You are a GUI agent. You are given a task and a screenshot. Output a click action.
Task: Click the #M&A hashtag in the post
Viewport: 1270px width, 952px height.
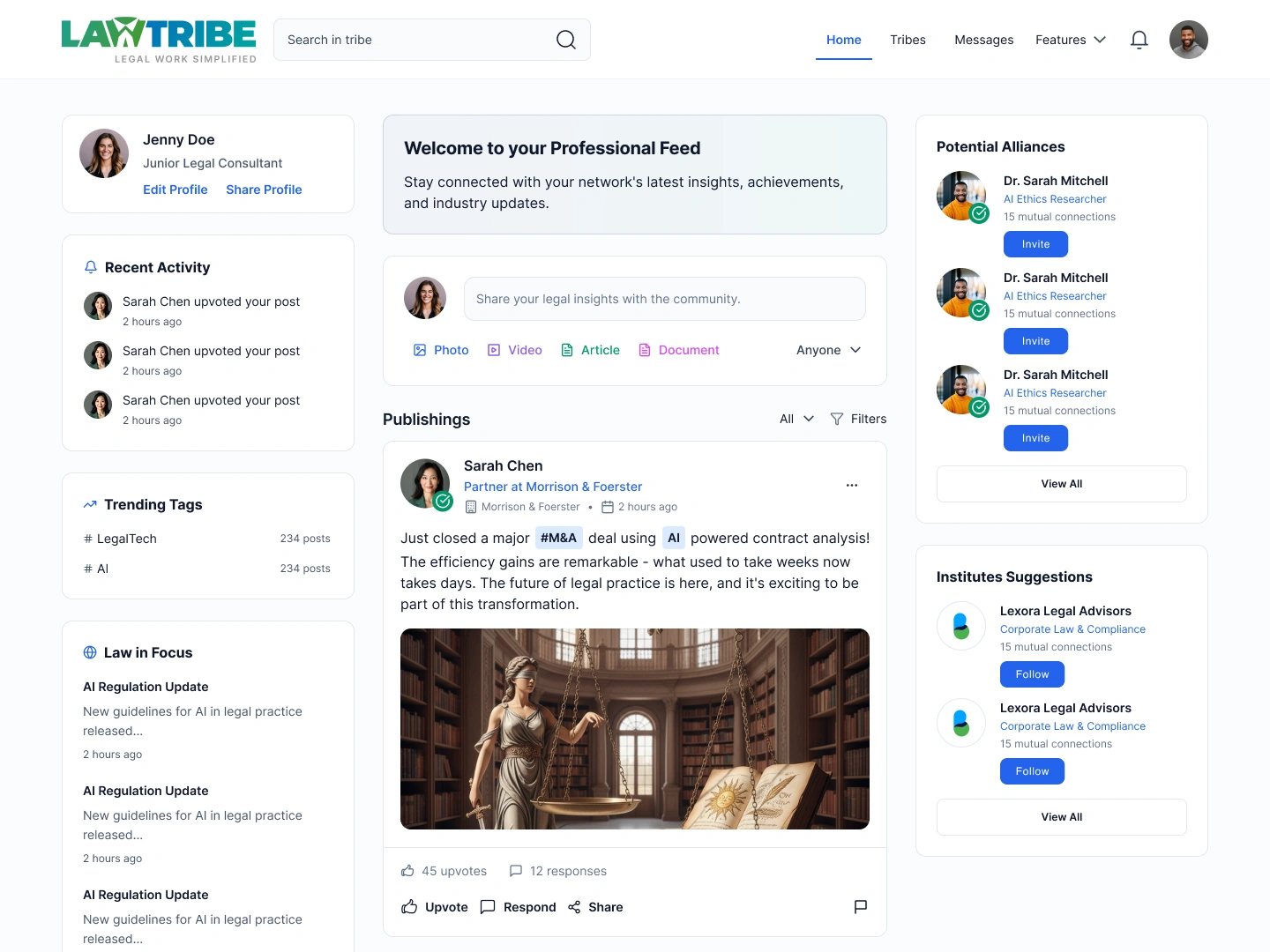tap(558, 538)
